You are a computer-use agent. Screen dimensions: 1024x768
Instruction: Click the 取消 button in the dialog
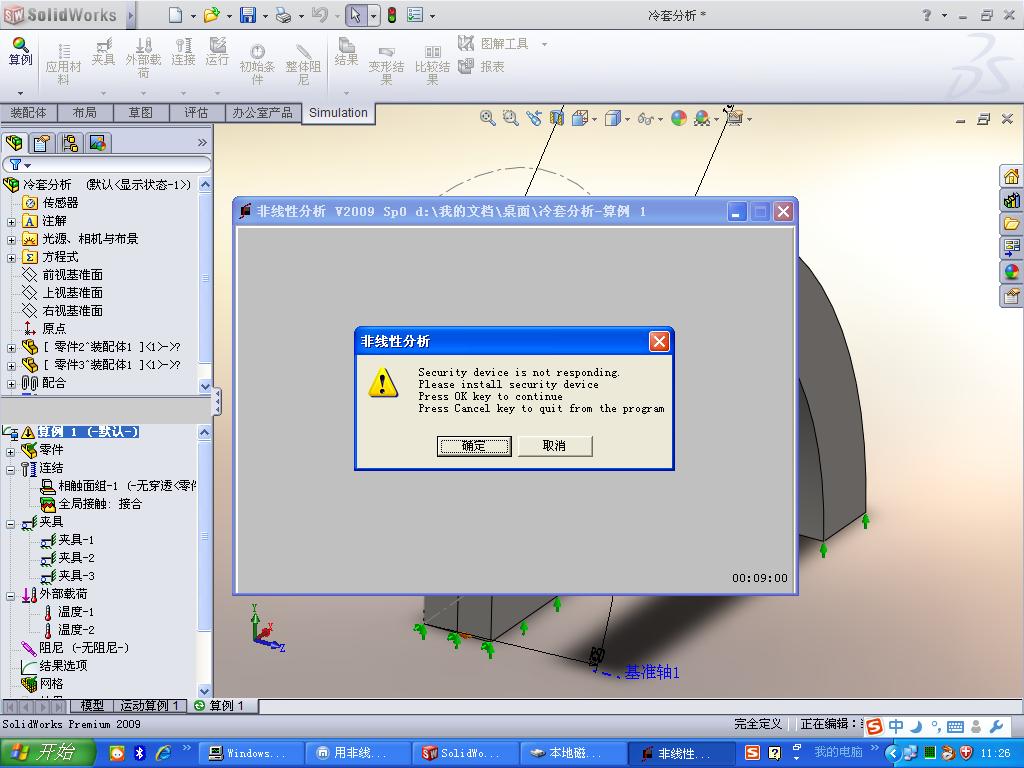pyautogui.click(x=554, y=446)
